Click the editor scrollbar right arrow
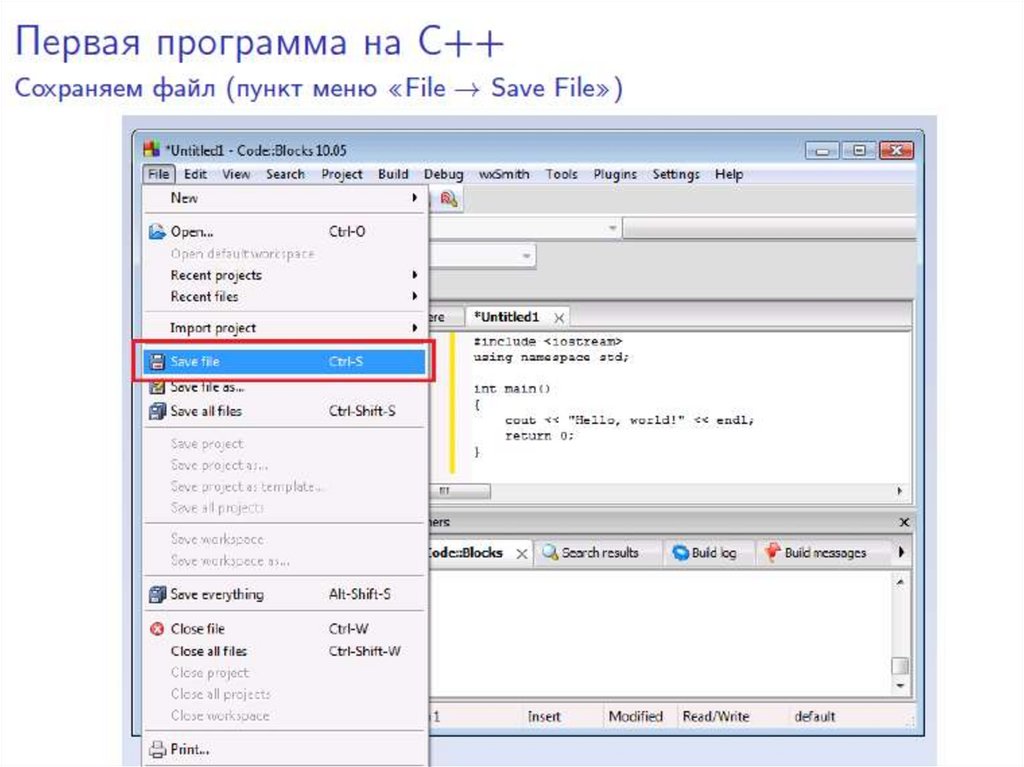This screenshot has height=767, width=1024. [899, 491]
